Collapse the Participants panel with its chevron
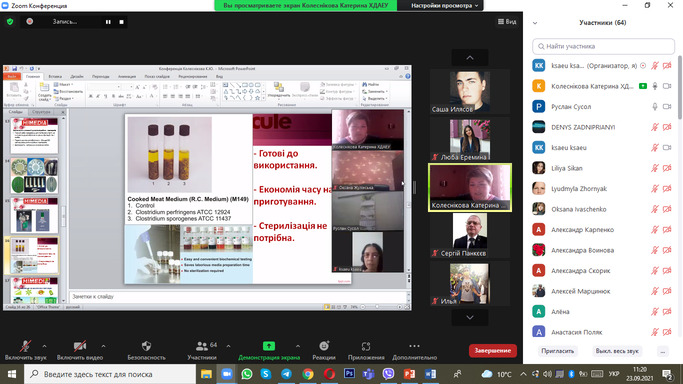This screenshot has height=384, width=683. 535,23
